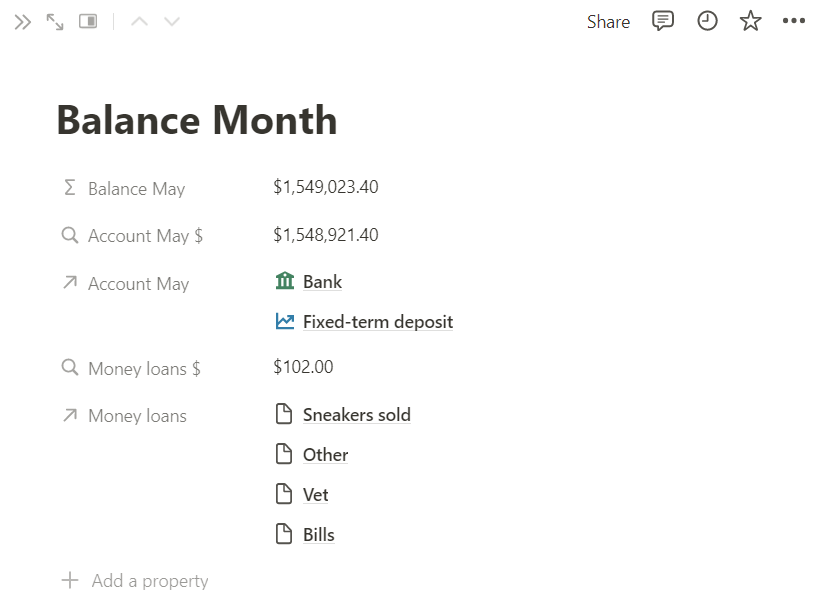Open the Bills loan page
The height and width of the screenshot is (613, 813).
318,535
